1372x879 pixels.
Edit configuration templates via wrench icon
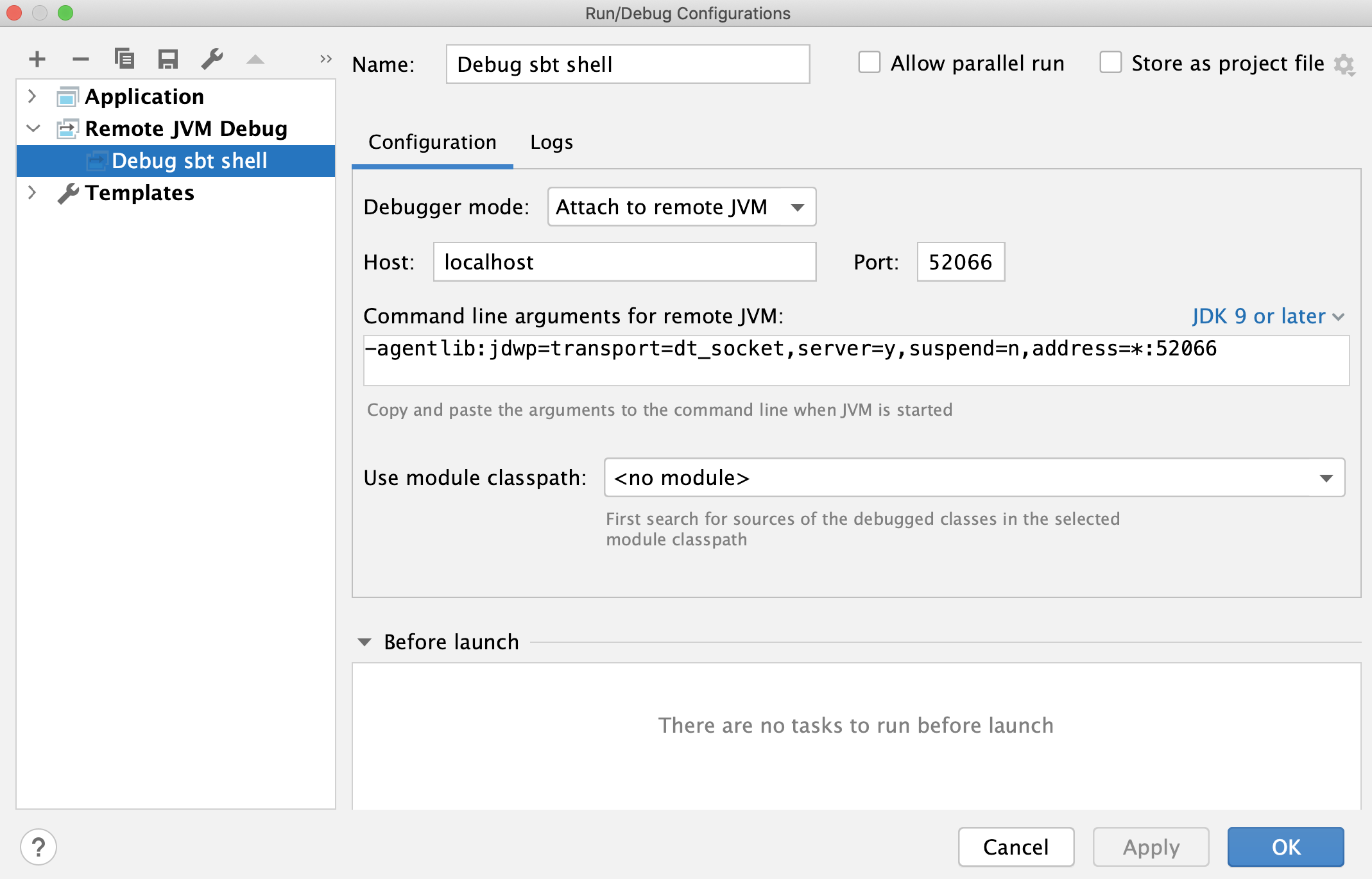pyautogui.click(x=212, y=58)
